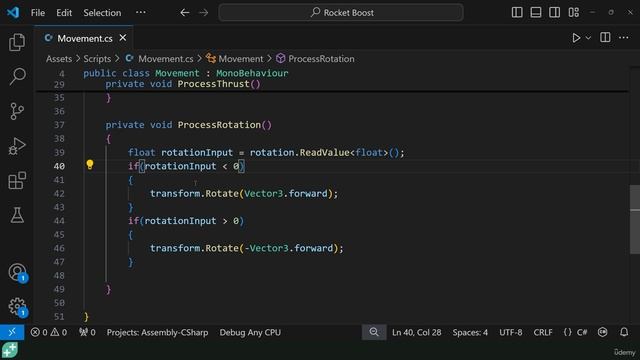The width and height of the screenshot is (640, 360).
Task: Open the Accounts menu icon
Action: (17, 272)
